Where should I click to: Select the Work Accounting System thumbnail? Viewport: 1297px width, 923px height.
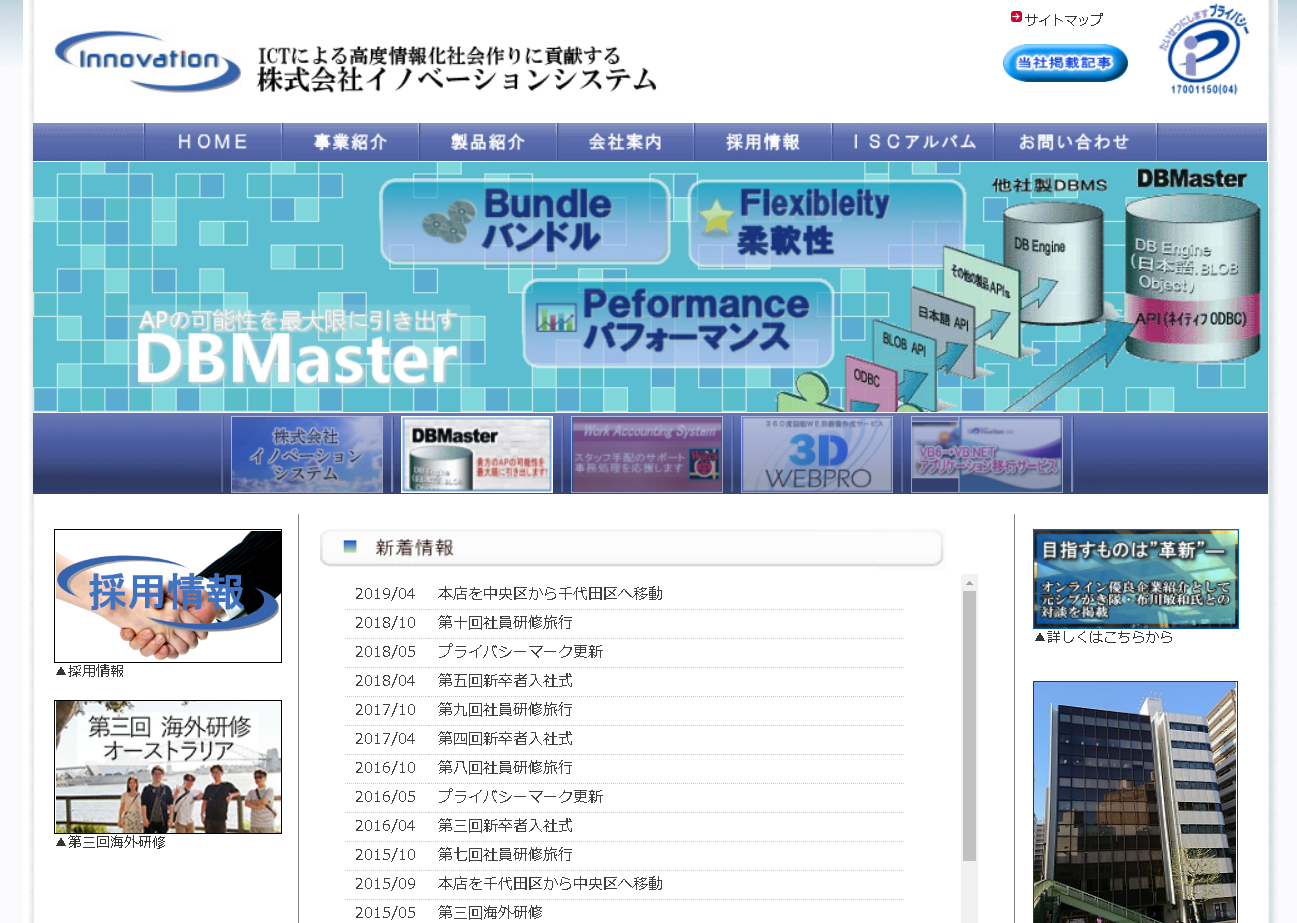pyautogui.click(x=647, y=454)
